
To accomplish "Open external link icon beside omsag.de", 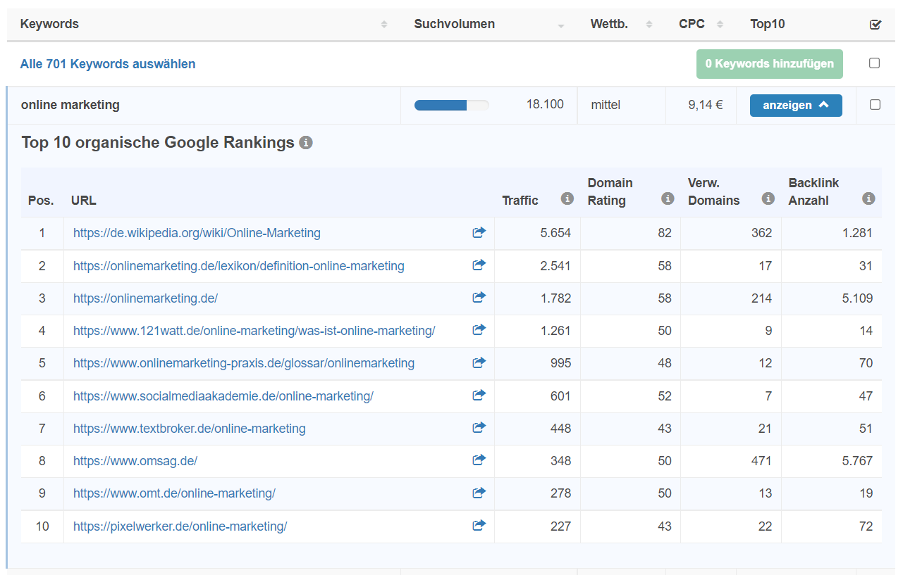I will point(479,461).
